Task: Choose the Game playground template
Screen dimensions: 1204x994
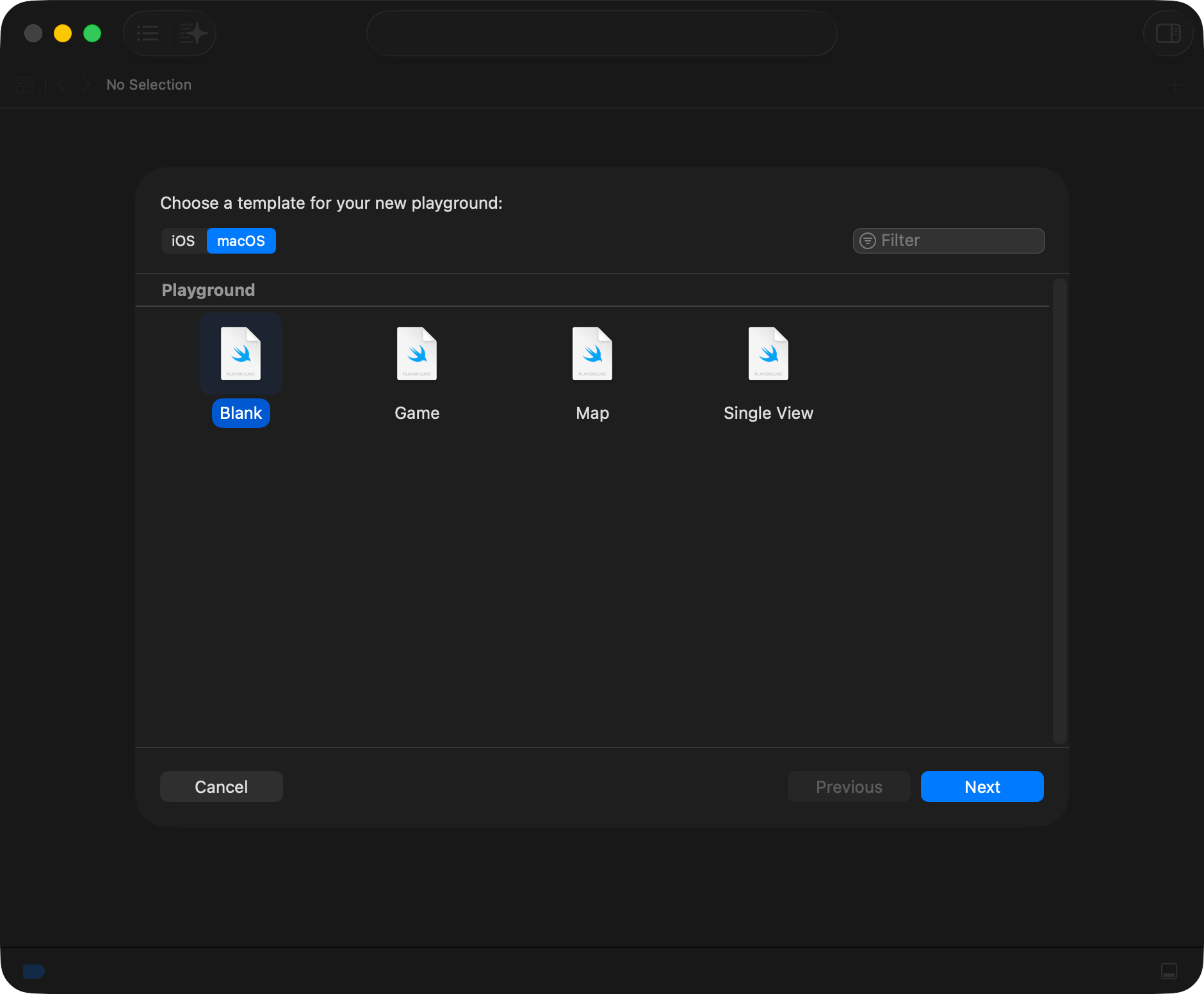Action: point(417,354)
